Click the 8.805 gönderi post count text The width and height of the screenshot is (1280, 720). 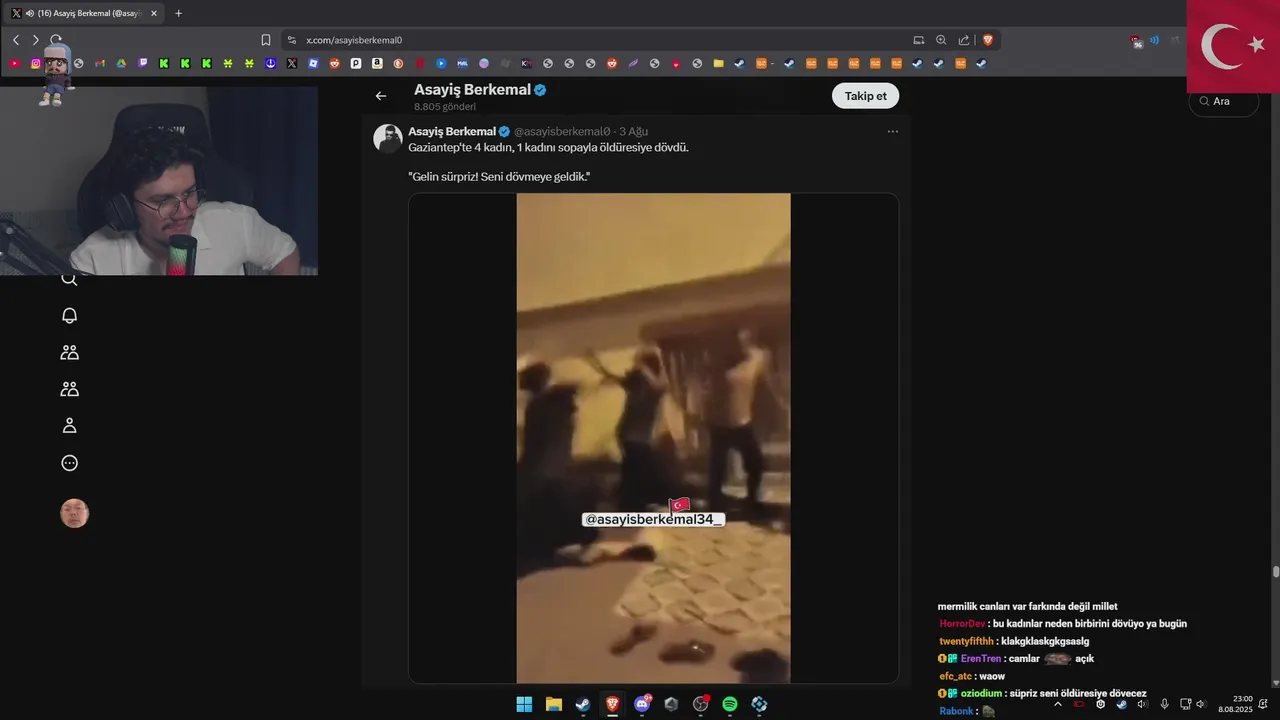(445, 106)
